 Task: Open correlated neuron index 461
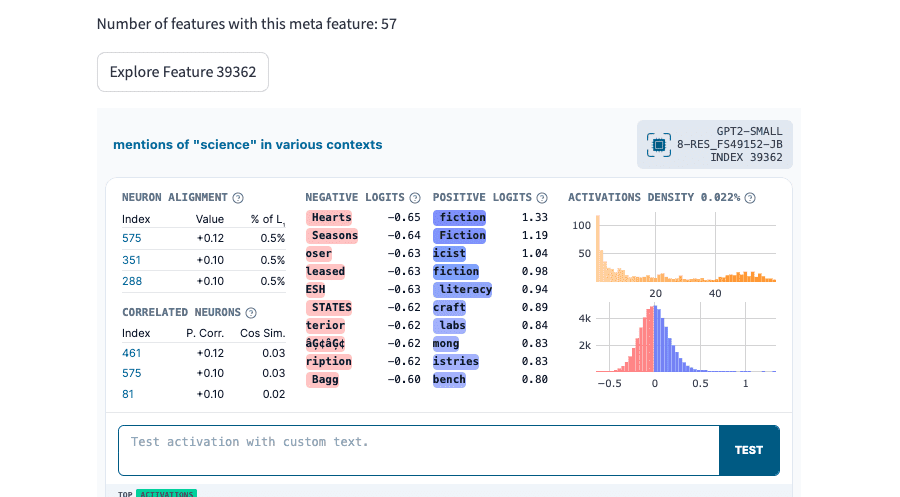(131, 353)
